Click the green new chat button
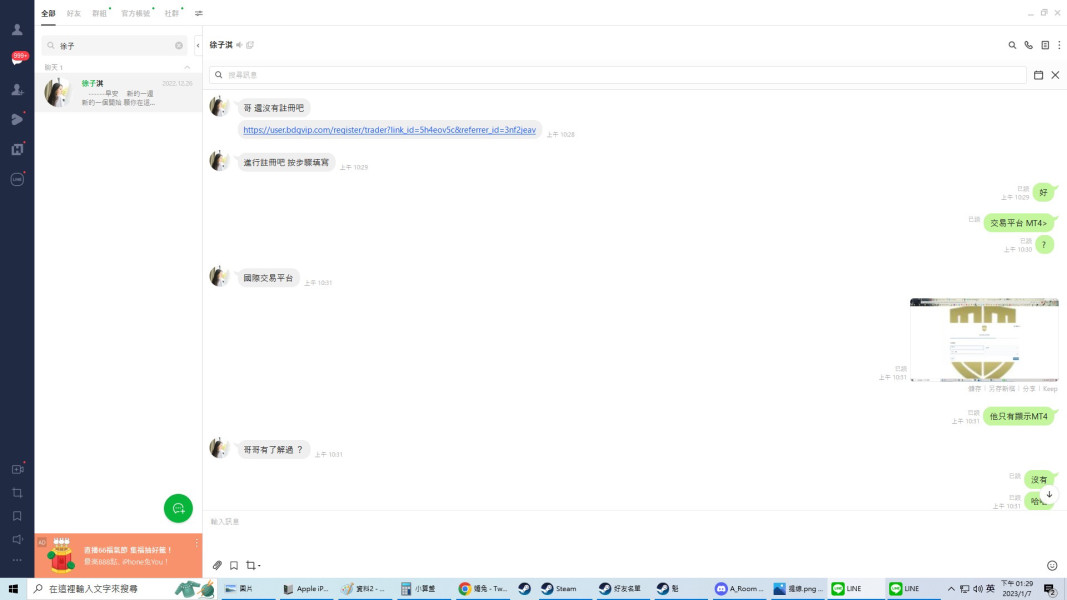 tap(178, 508)
